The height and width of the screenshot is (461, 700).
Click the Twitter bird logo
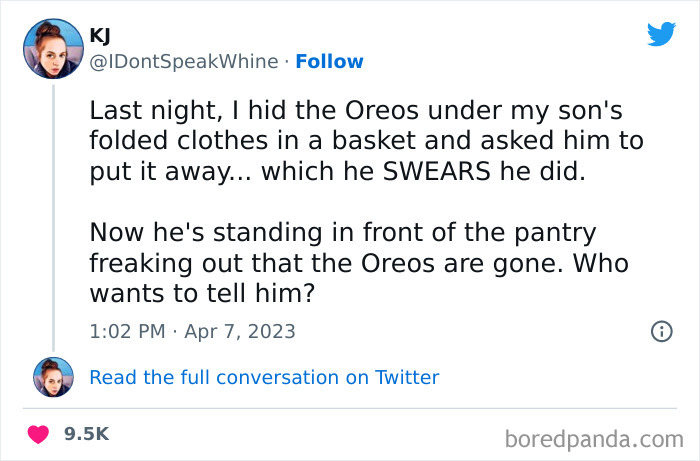[x=661, y=34]
